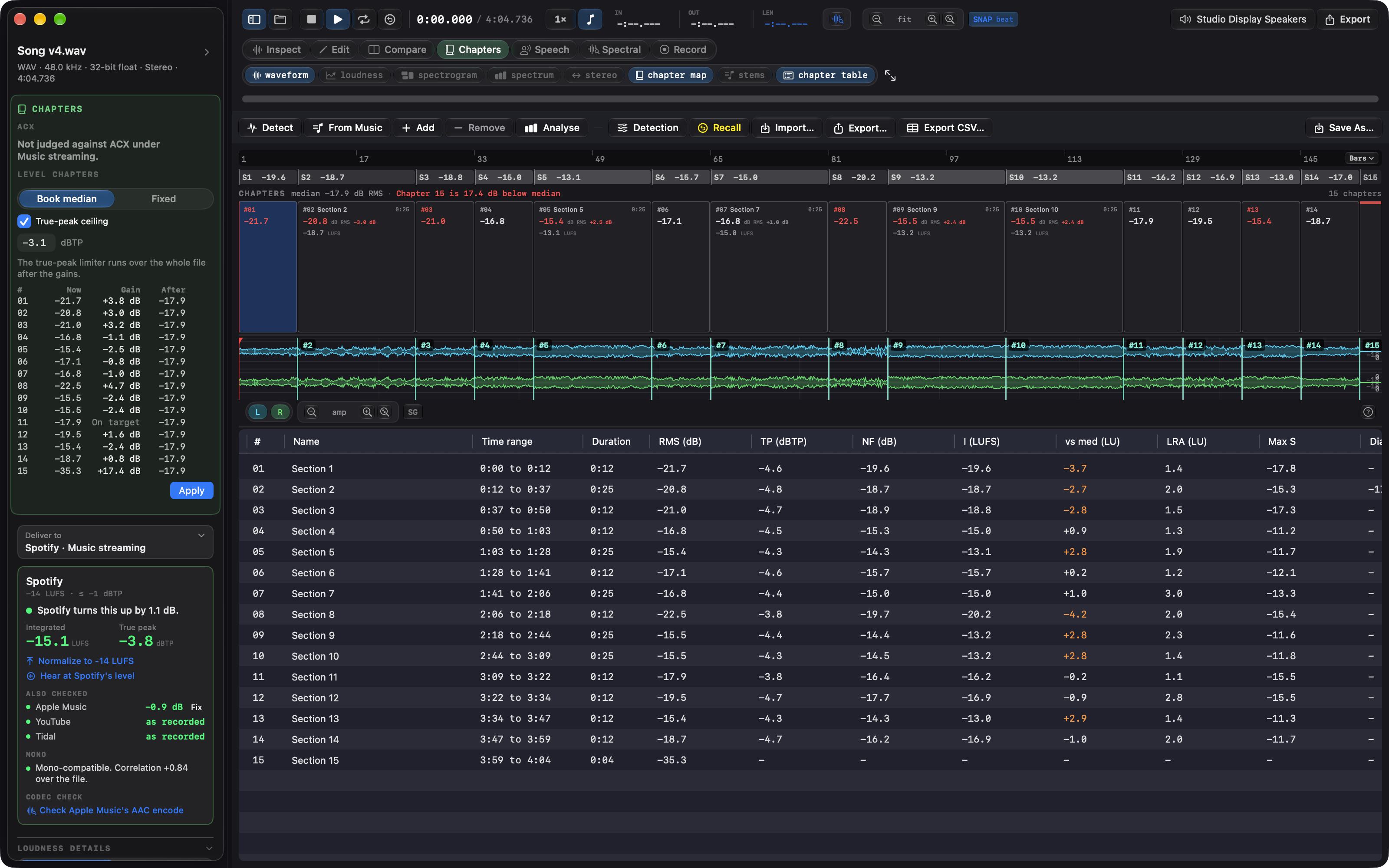This screenshot has height=868, width=1389.
Task: Click Import... button
Action: pyautogui.click(x=787, y=128)
